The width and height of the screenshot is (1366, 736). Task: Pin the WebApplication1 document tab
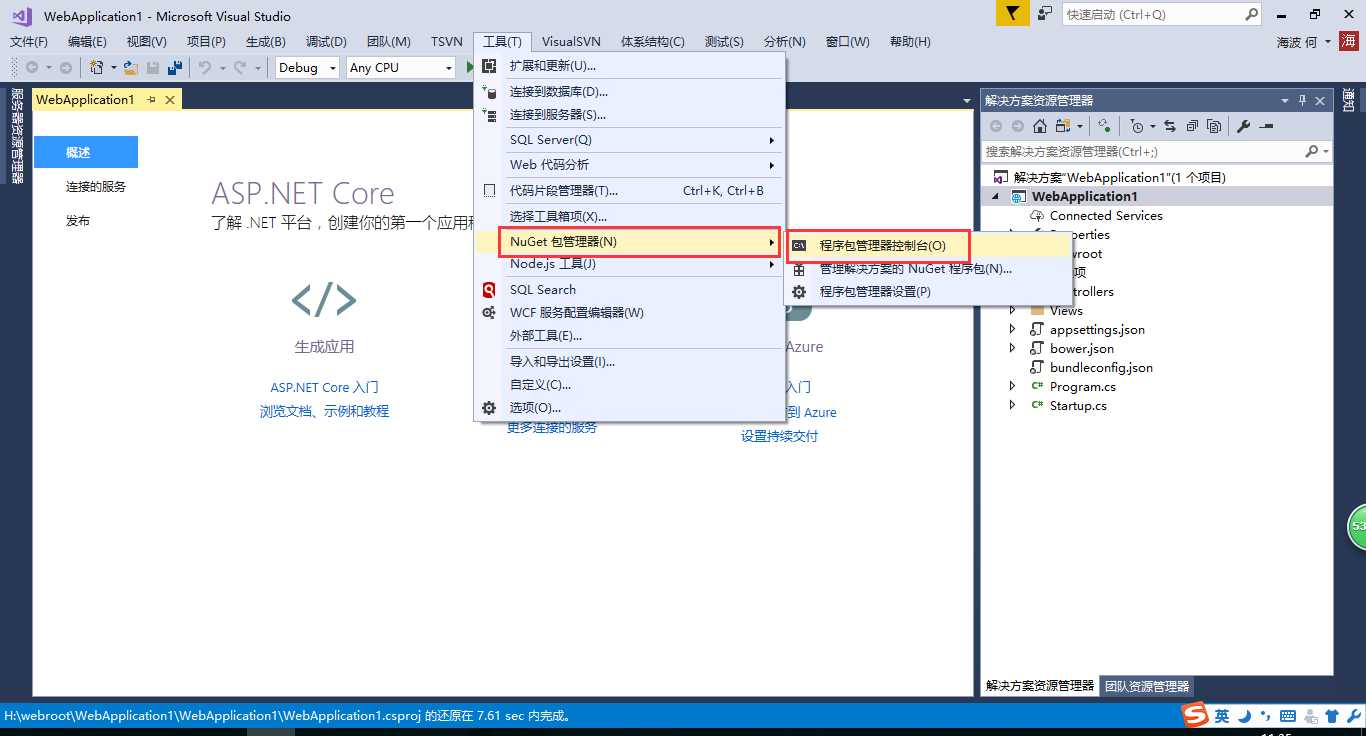click(x=151, y=100)
